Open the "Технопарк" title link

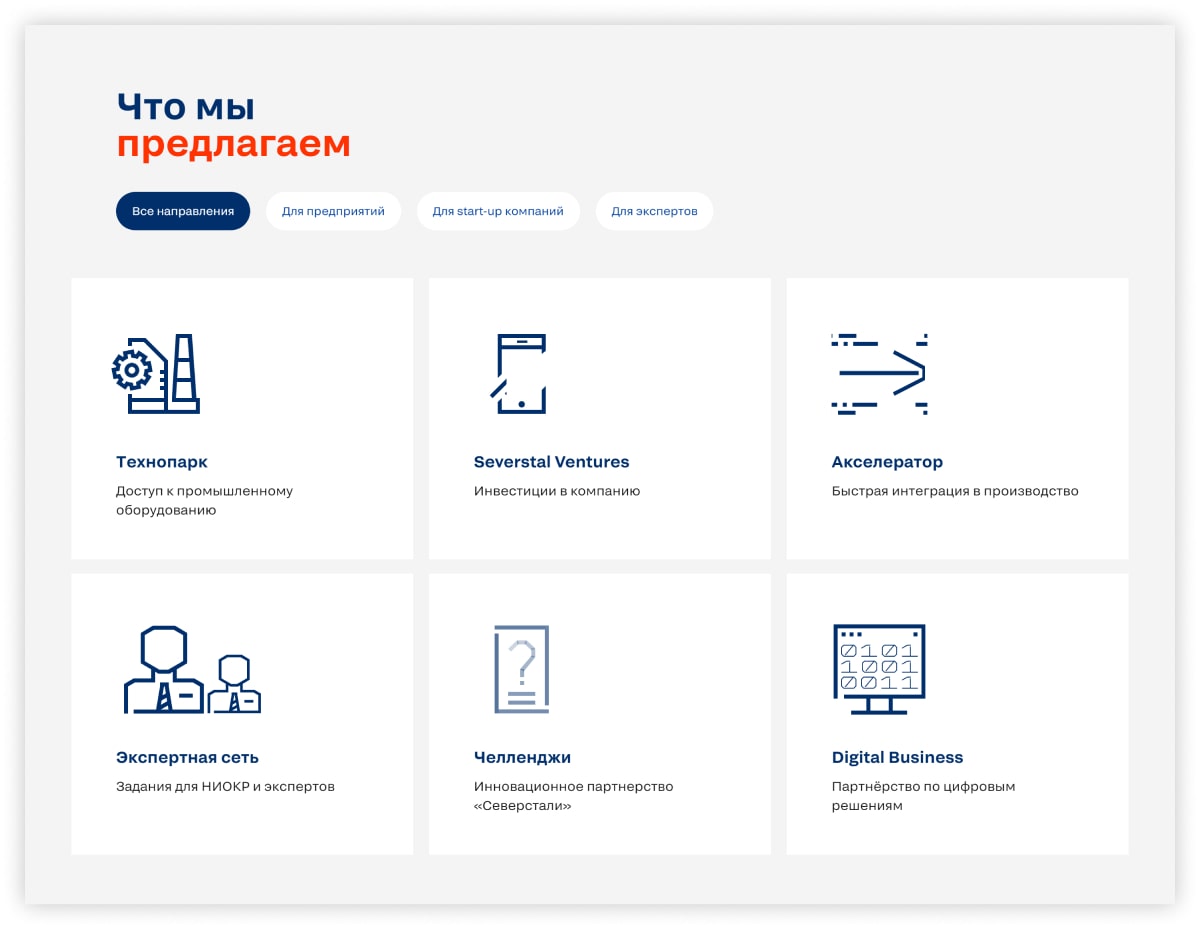pyautogui.click(x=162, y=462)
